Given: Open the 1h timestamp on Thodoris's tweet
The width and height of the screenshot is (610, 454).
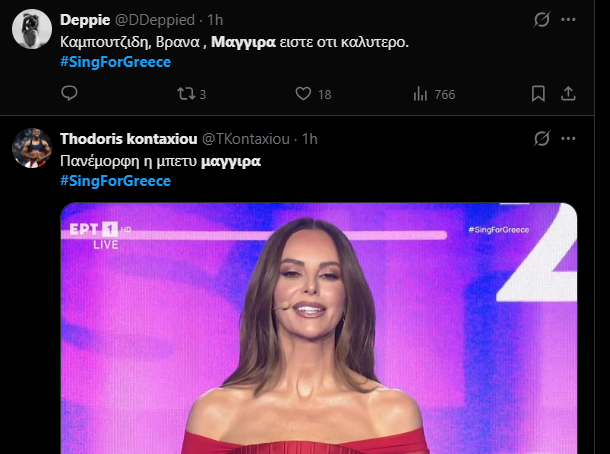Looking at the screenshot, I should [x=310, y=138].
